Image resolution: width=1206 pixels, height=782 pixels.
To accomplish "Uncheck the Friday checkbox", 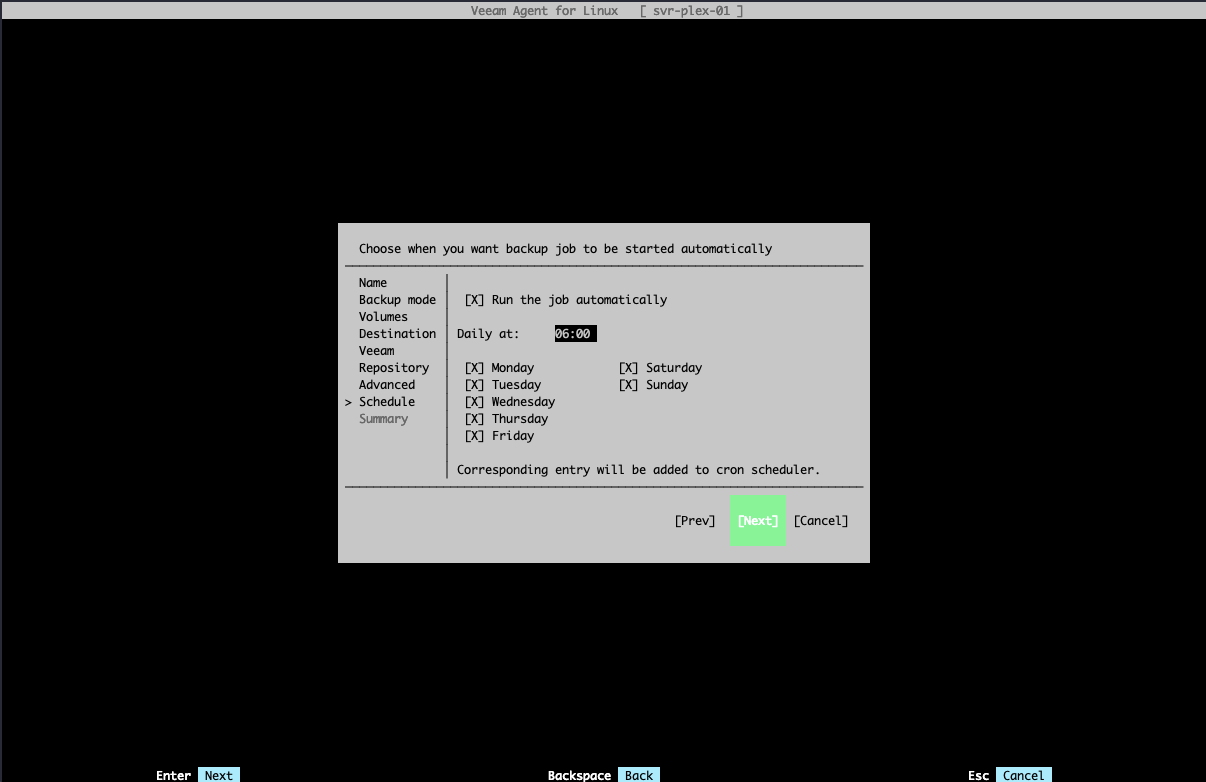I will pyautogui.click(x=475, y=436).
